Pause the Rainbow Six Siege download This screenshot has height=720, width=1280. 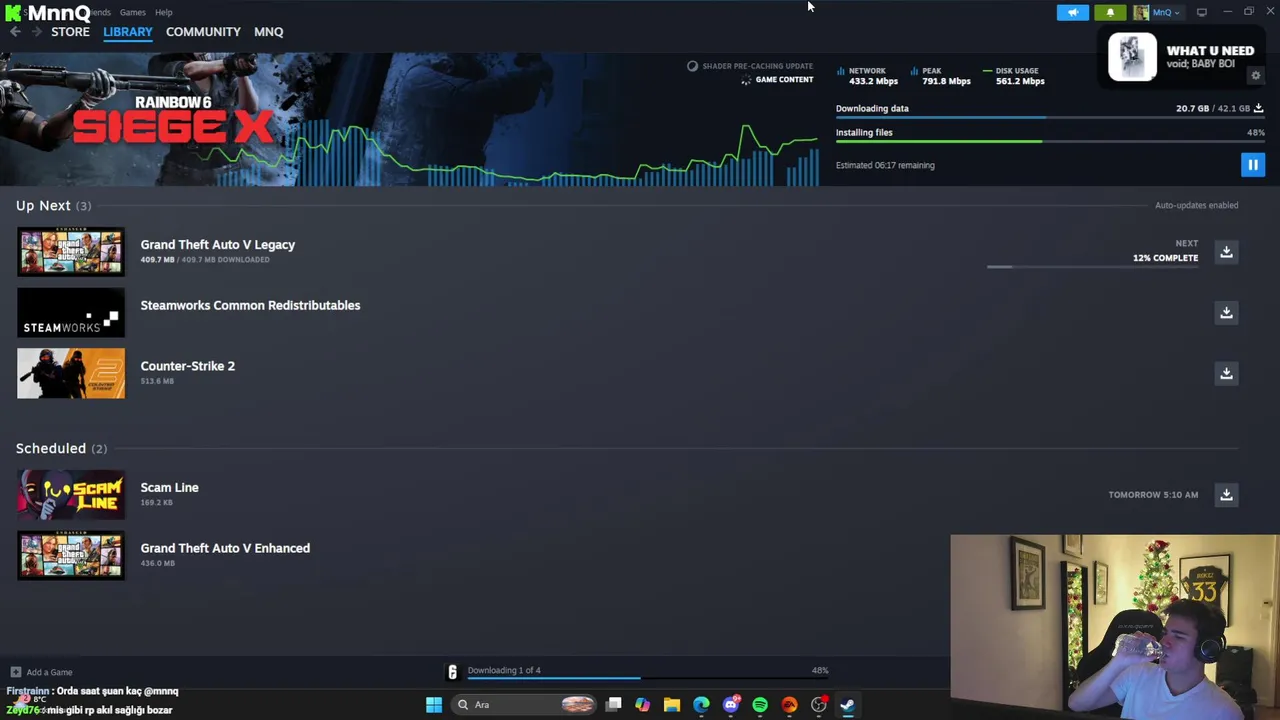tap(1252, 164)
